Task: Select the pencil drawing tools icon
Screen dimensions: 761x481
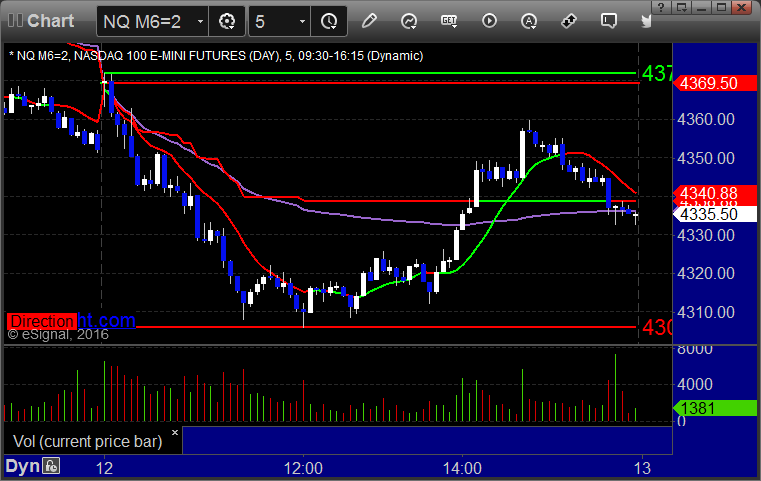Action: tap(369, 21)
